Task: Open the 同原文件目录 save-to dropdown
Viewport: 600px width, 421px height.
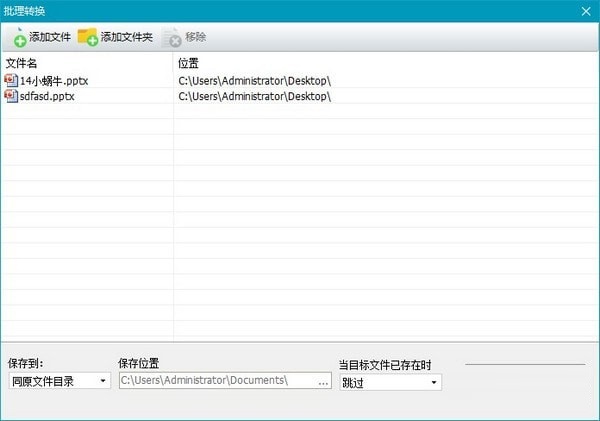Action: point(60,381)
